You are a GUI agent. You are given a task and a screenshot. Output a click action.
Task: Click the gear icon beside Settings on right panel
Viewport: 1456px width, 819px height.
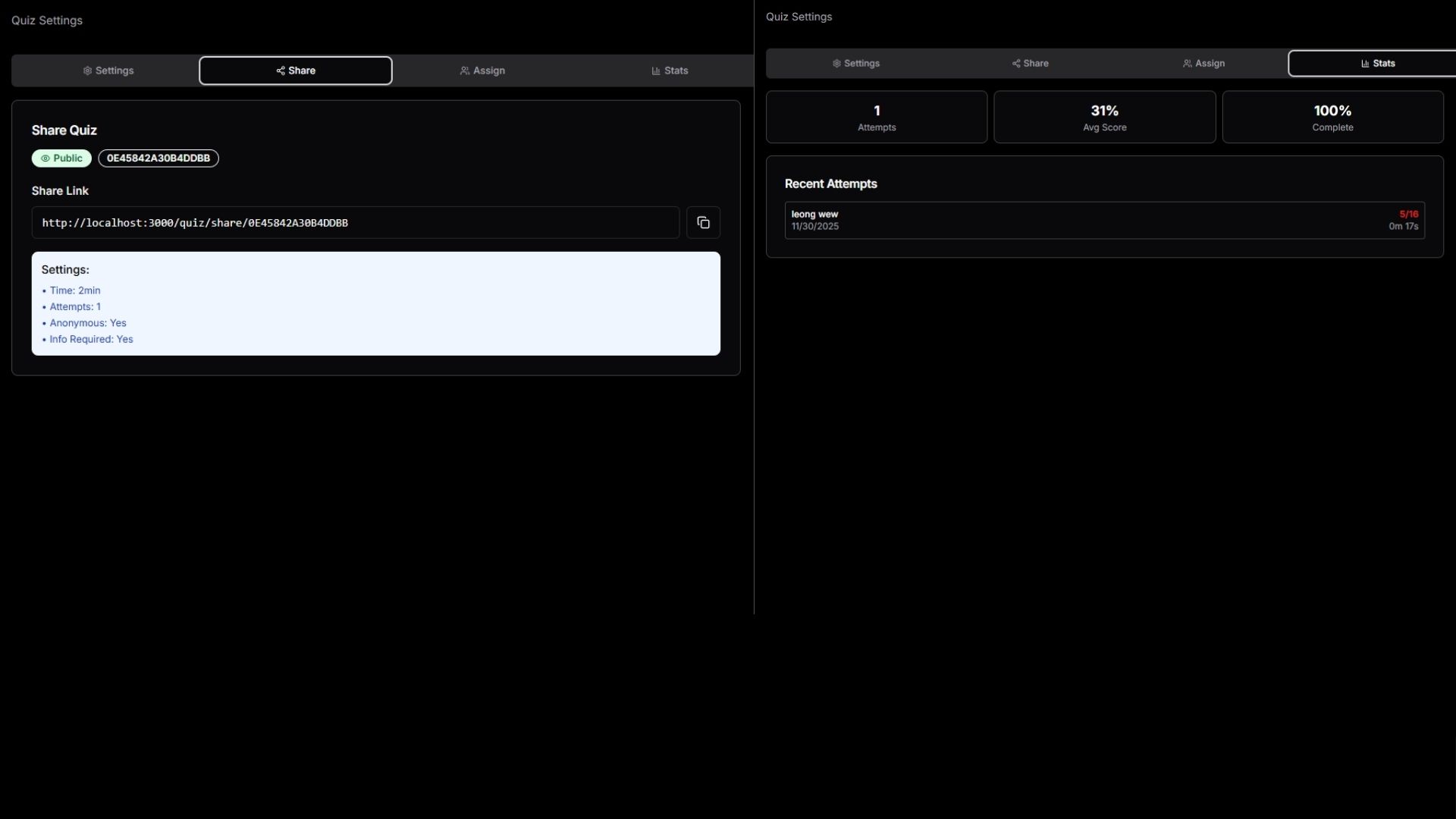(836, 64)
